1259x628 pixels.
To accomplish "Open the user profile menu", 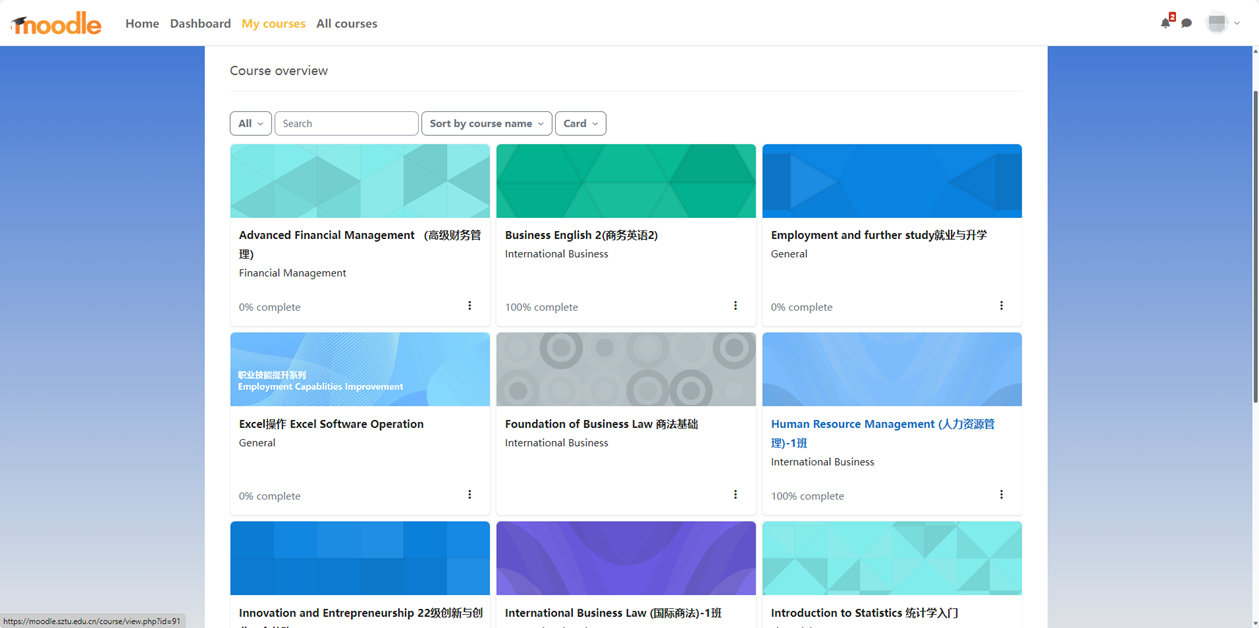I will (x=1223, y=23).
